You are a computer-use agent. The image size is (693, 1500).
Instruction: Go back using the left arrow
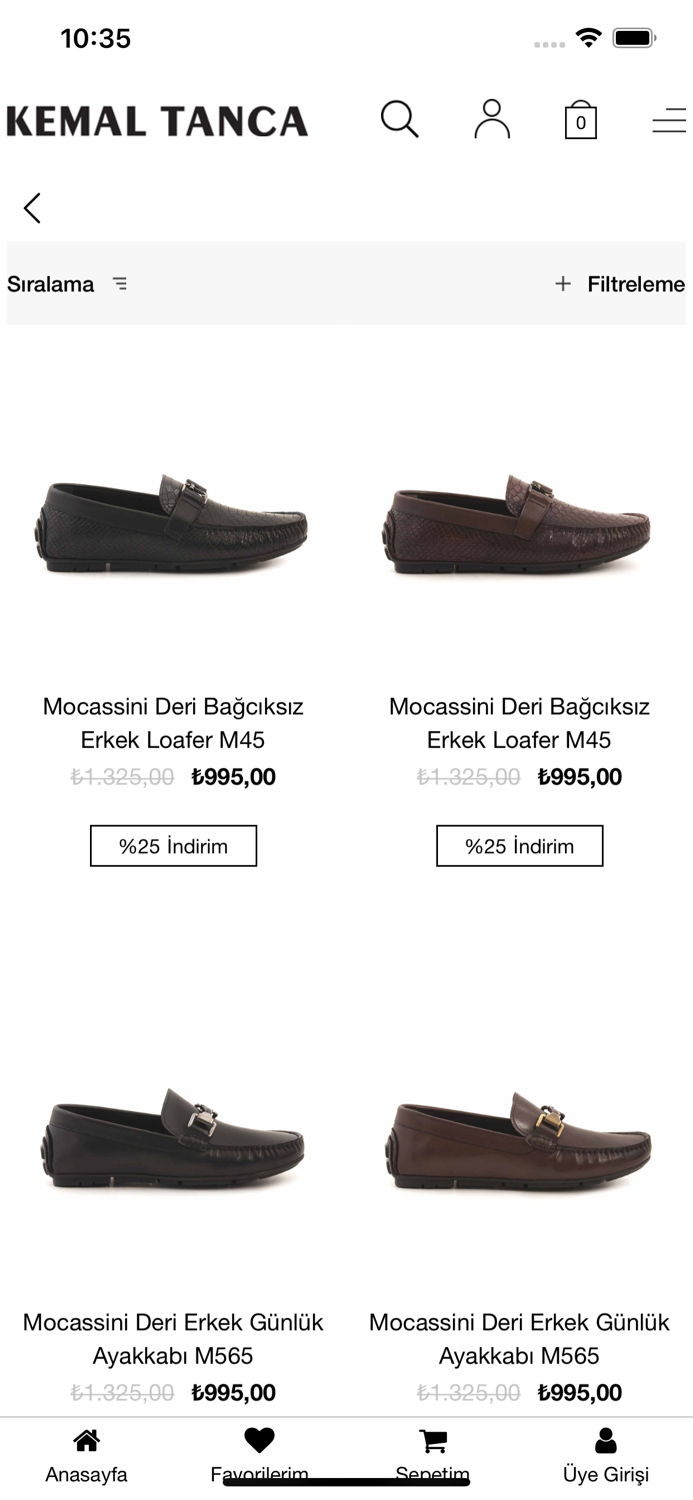[x=32, y=208]
